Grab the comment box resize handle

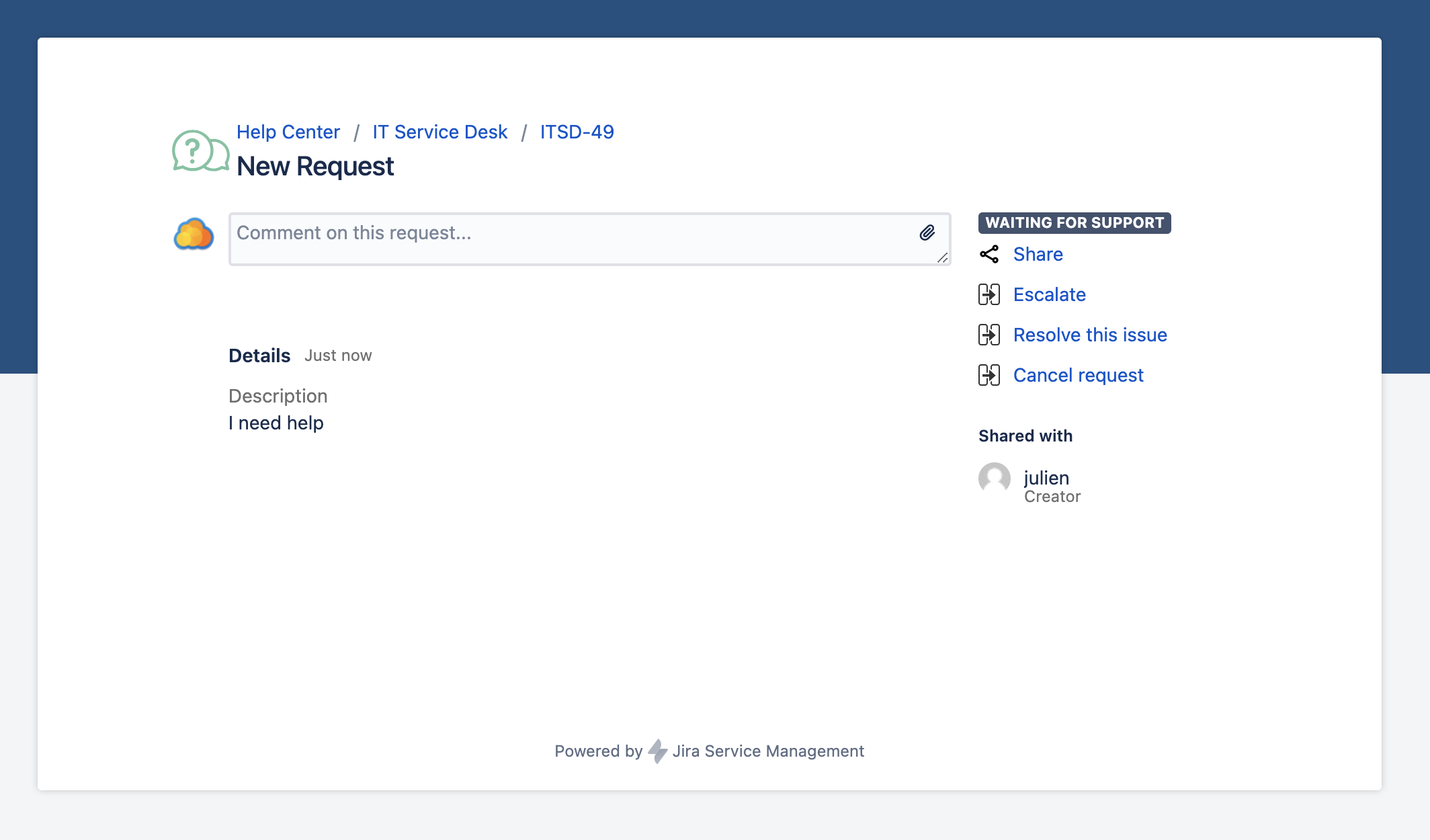coord(943,258)
